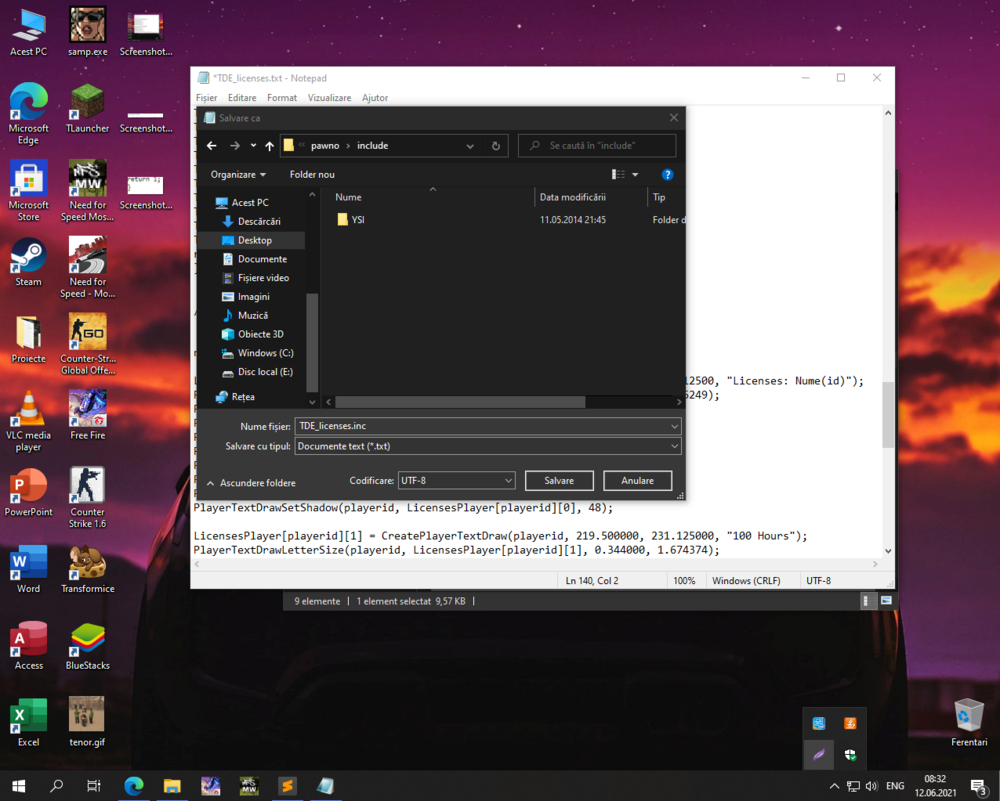The height and width of the screenshot is (801, 1000).
Task: Open Word desktop shortcut
Action: tap(28, 570)
